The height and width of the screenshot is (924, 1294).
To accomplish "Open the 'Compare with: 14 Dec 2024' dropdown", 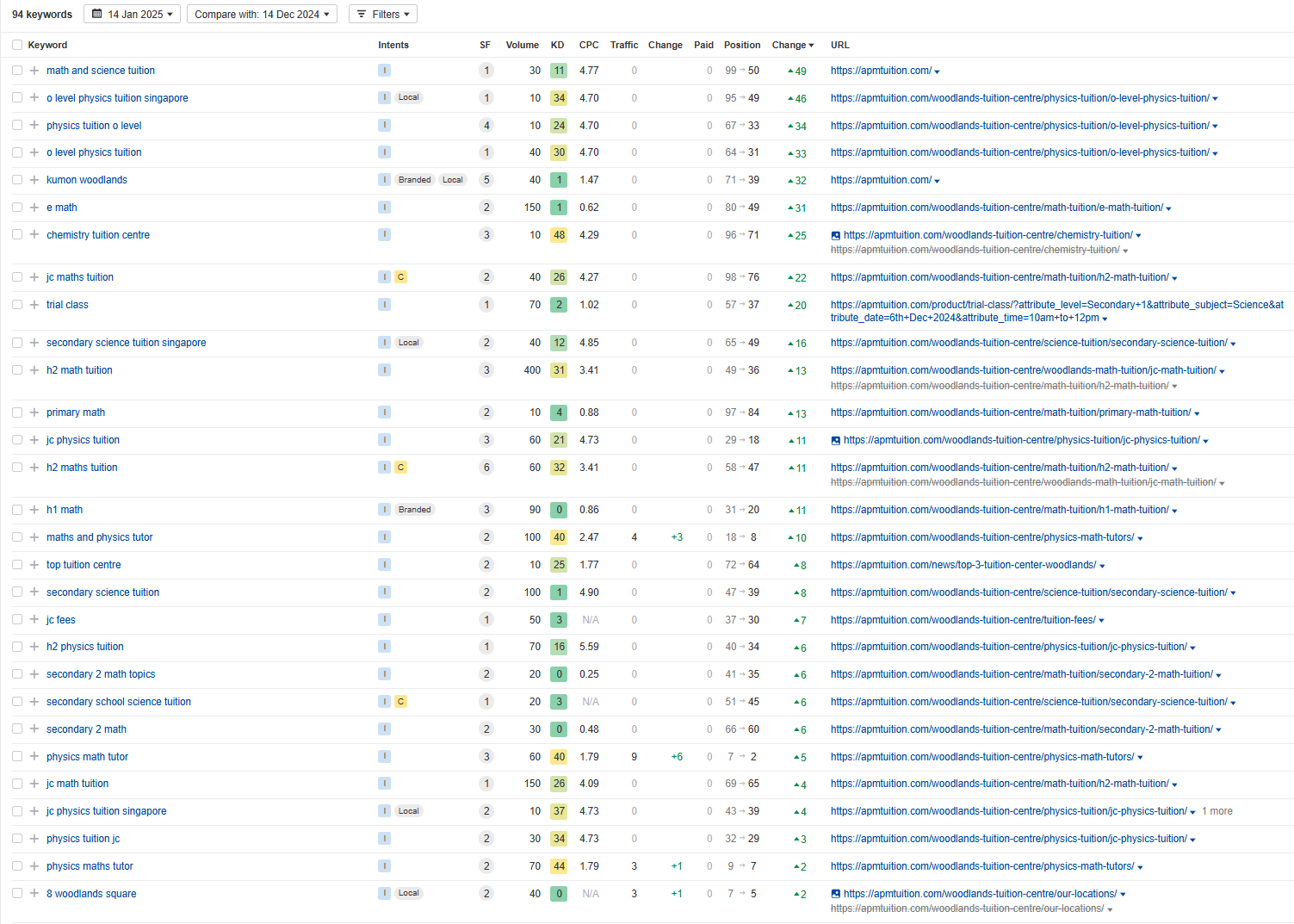I will [x=262, y=14].
